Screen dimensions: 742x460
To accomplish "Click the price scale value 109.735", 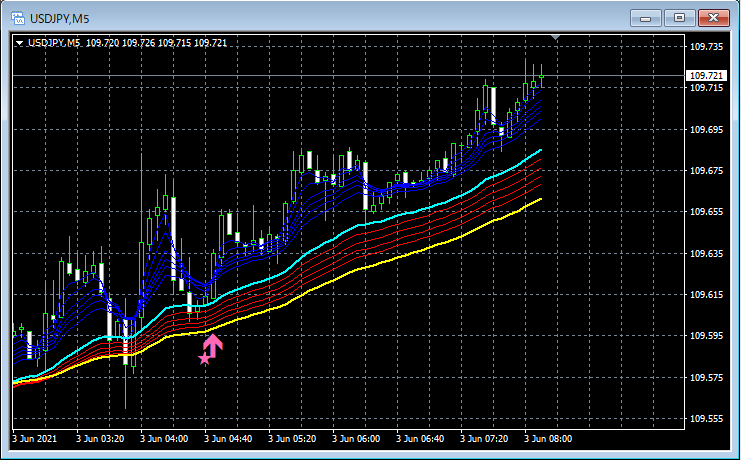I will (707, 46).
